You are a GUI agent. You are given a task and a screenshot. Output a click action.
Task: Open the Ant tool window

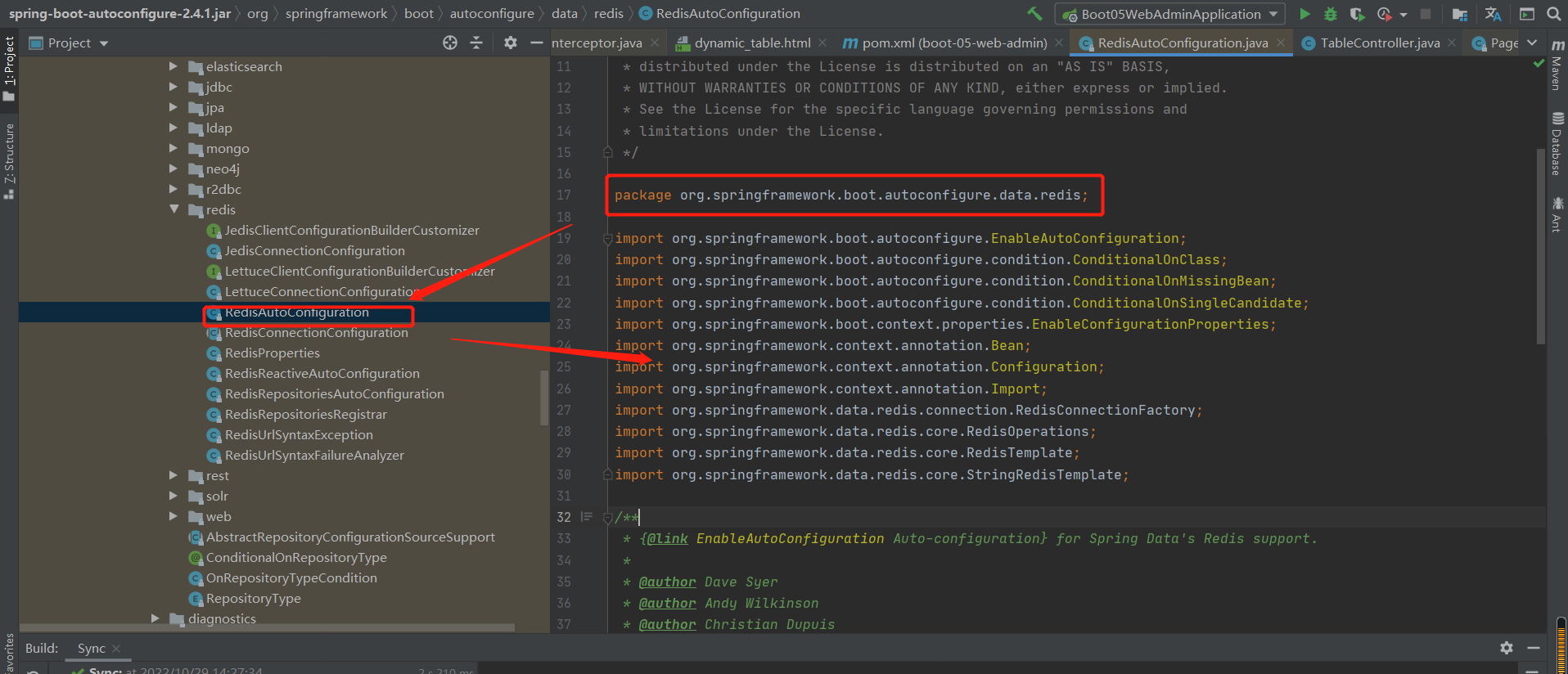[1557, 214]
